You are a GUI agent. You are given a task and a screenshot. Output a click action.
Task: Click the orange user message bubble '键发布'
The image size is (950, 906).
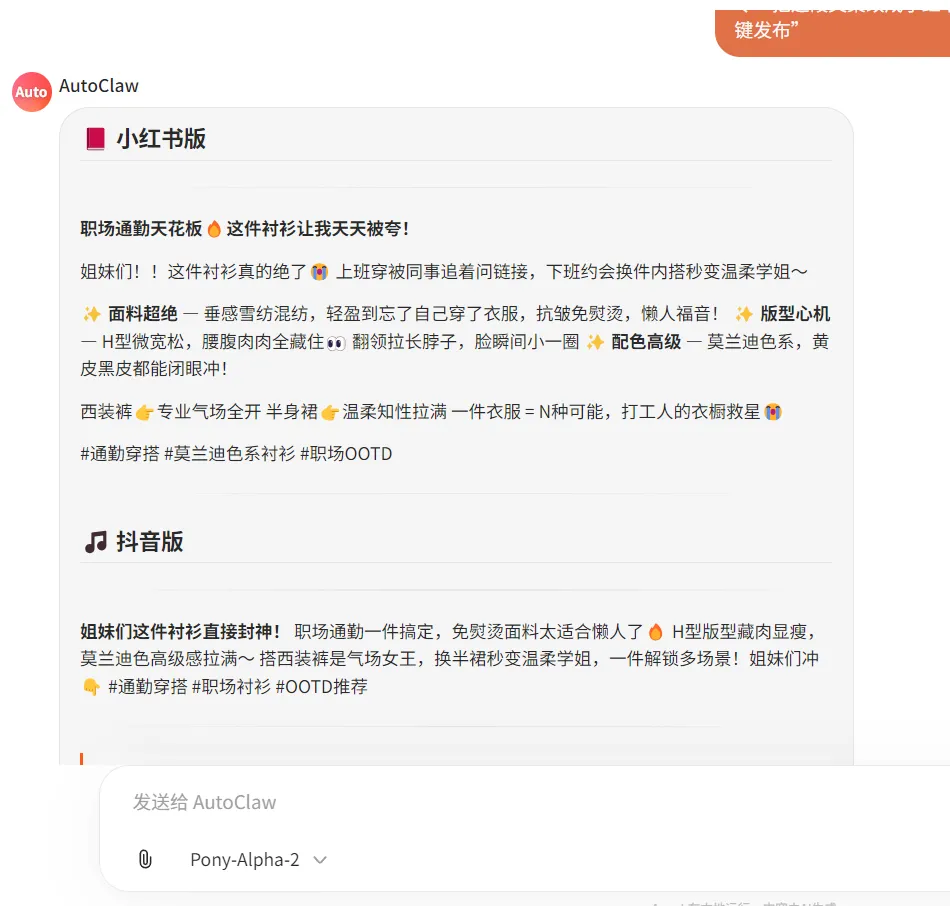[x=832, y=33]
